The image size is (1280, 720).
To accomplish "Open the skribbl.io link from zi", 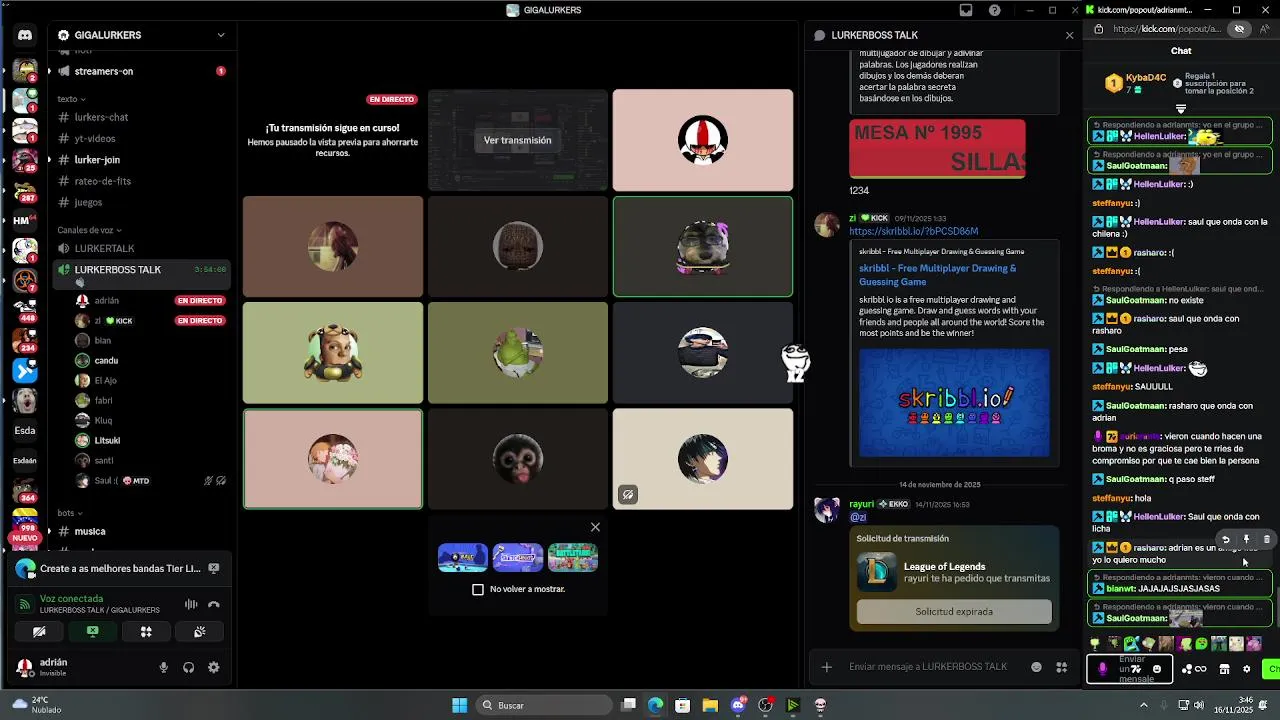I will pos(913,231).
